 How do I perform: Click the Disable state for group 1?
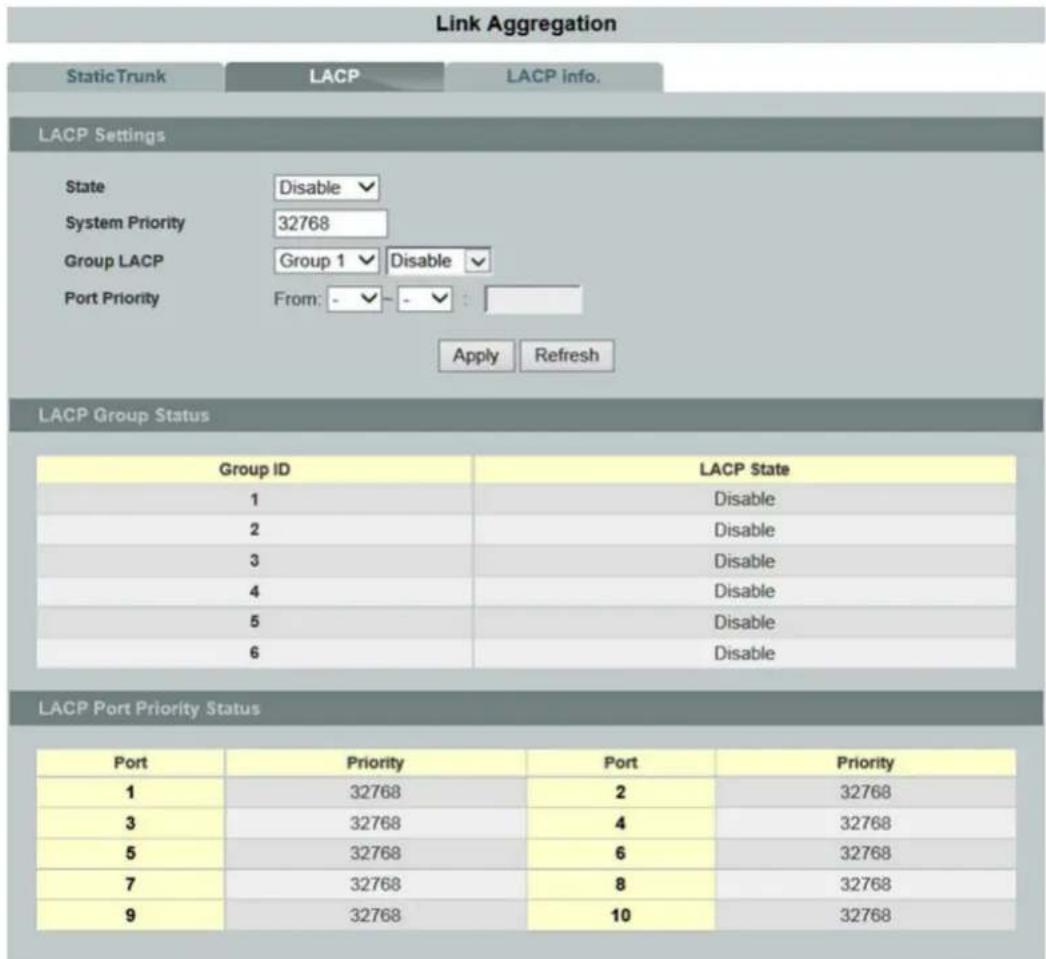[744, 500]
